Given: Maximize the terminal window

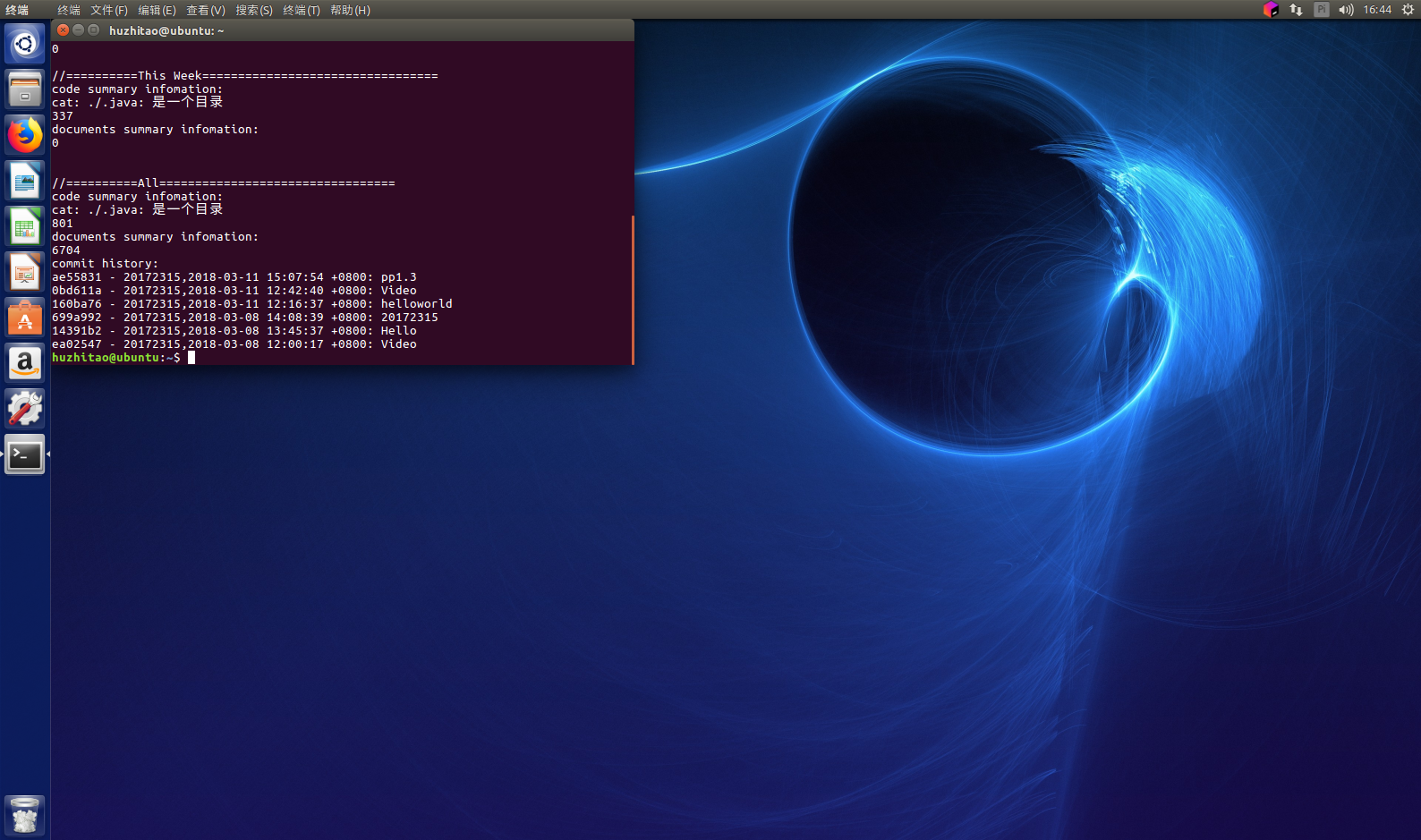Looking at the screenshot, I should [94, 30].
